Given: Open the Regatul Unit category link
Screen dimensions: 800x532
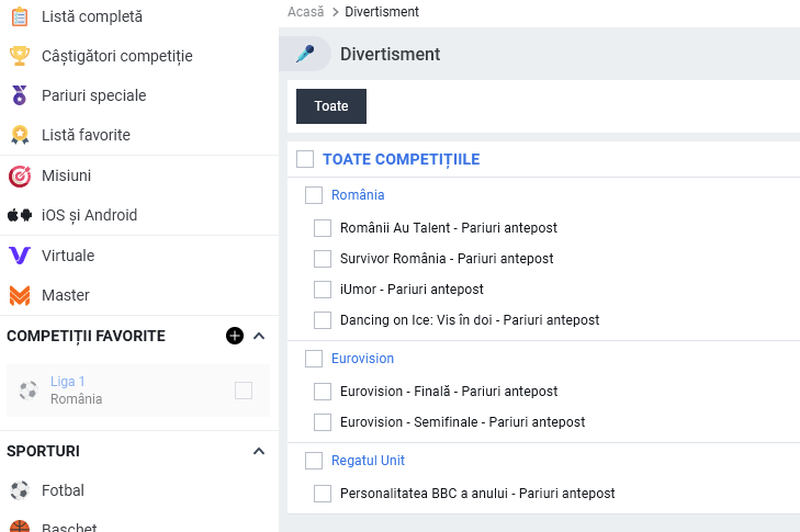Looking at the screenshot, I should pyautogui.click(x=368, y=460).
